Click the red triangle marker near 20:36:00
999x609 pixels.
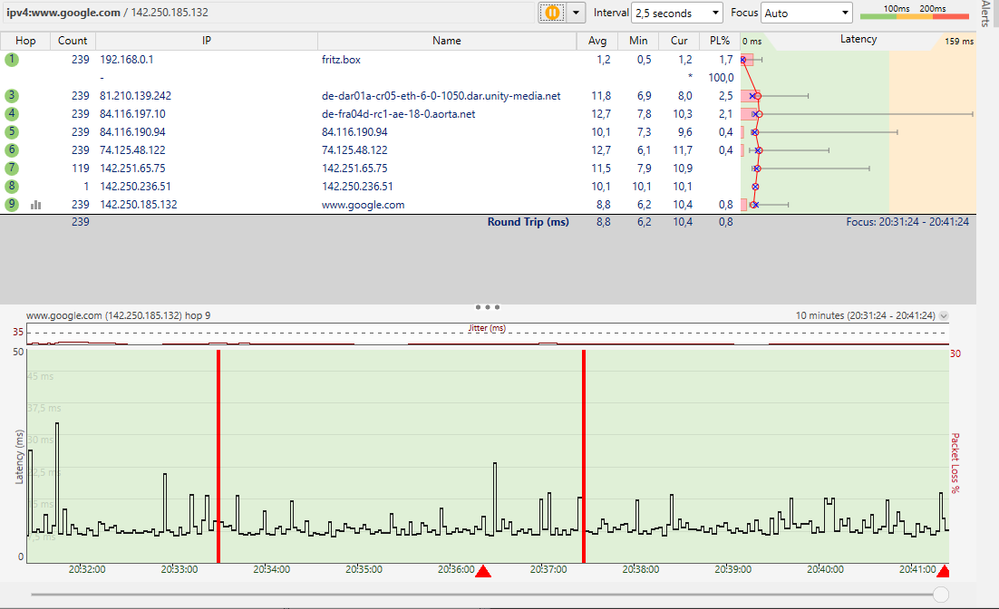(483, 571)
